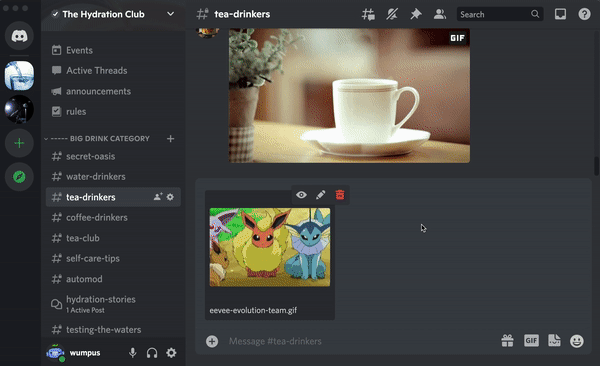The width and height of the screenshot is (600, 366).
Task: Spoiler attachment with eye icon
Action: tap(301, 195)
